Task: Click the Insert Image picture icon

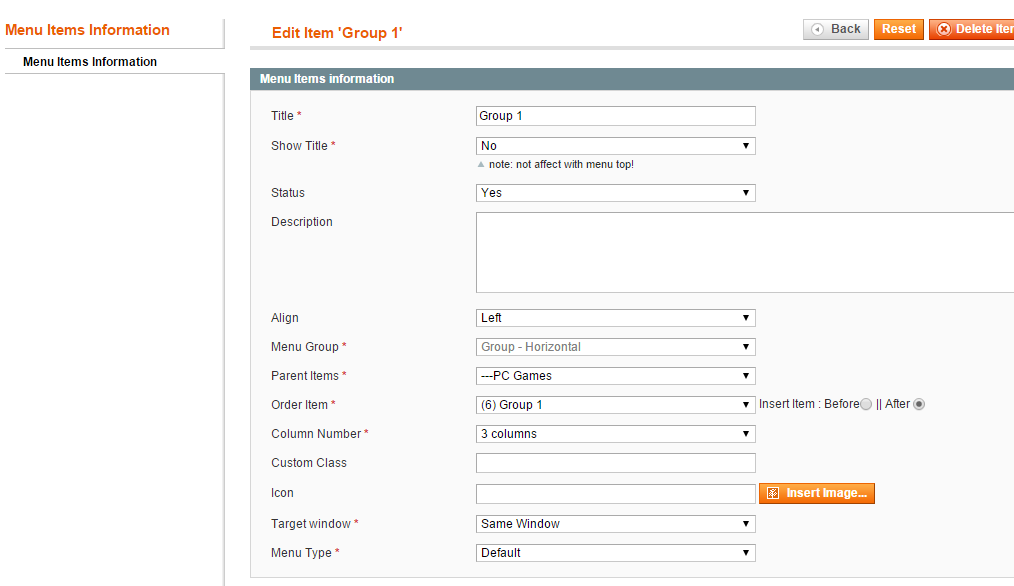Action: (x=773, y=494)
